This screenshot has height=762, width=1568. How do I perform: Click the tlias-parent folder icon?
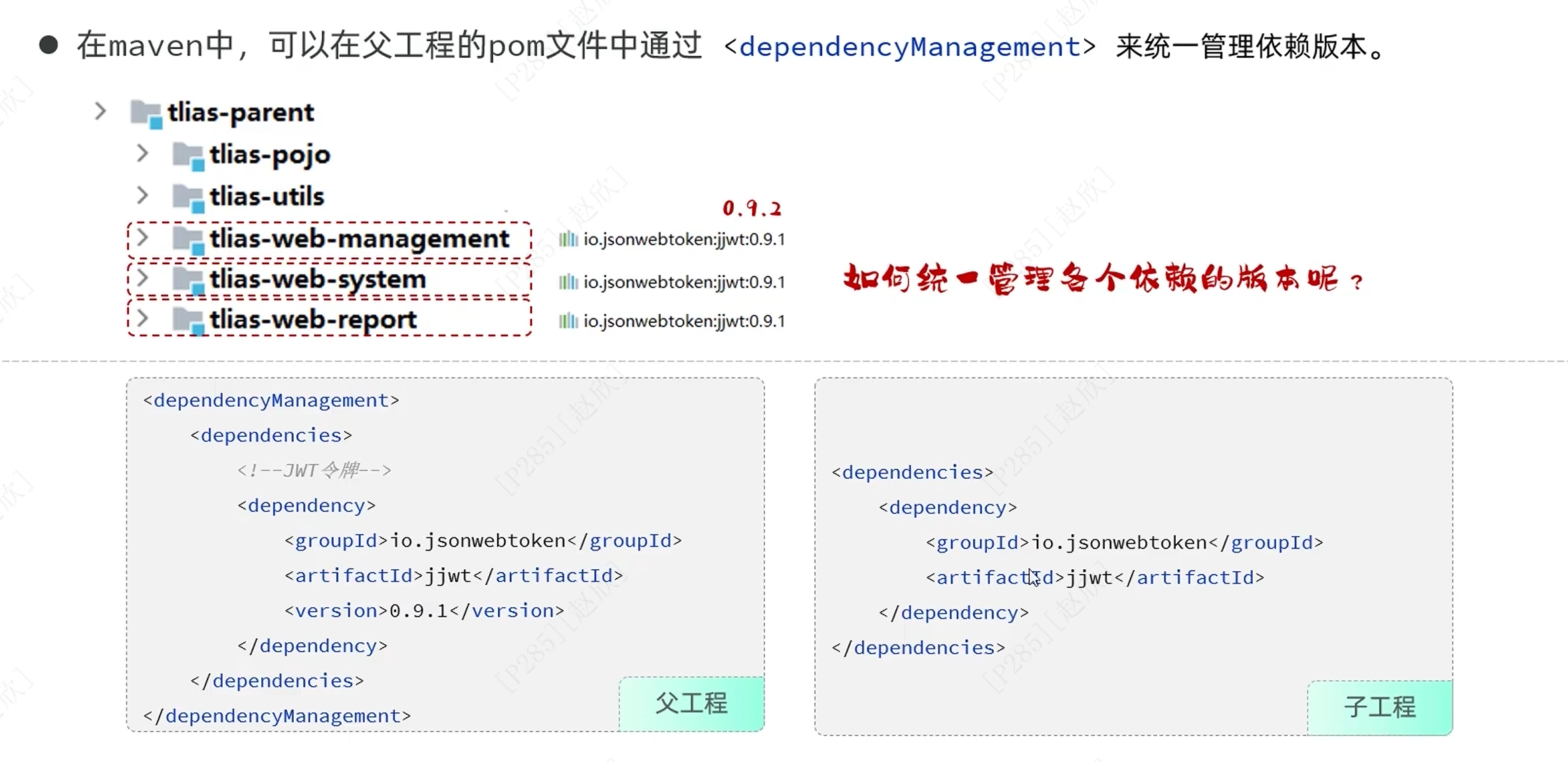click(x=146, y=113)
